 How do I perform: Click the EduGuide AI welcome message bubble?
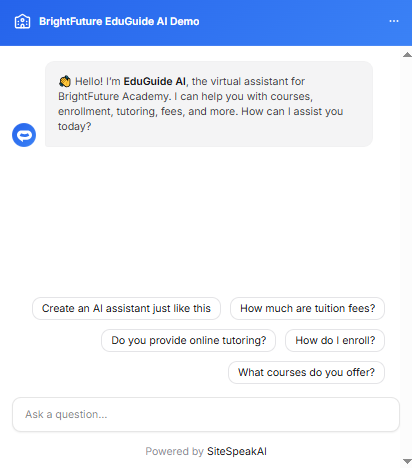209,104
